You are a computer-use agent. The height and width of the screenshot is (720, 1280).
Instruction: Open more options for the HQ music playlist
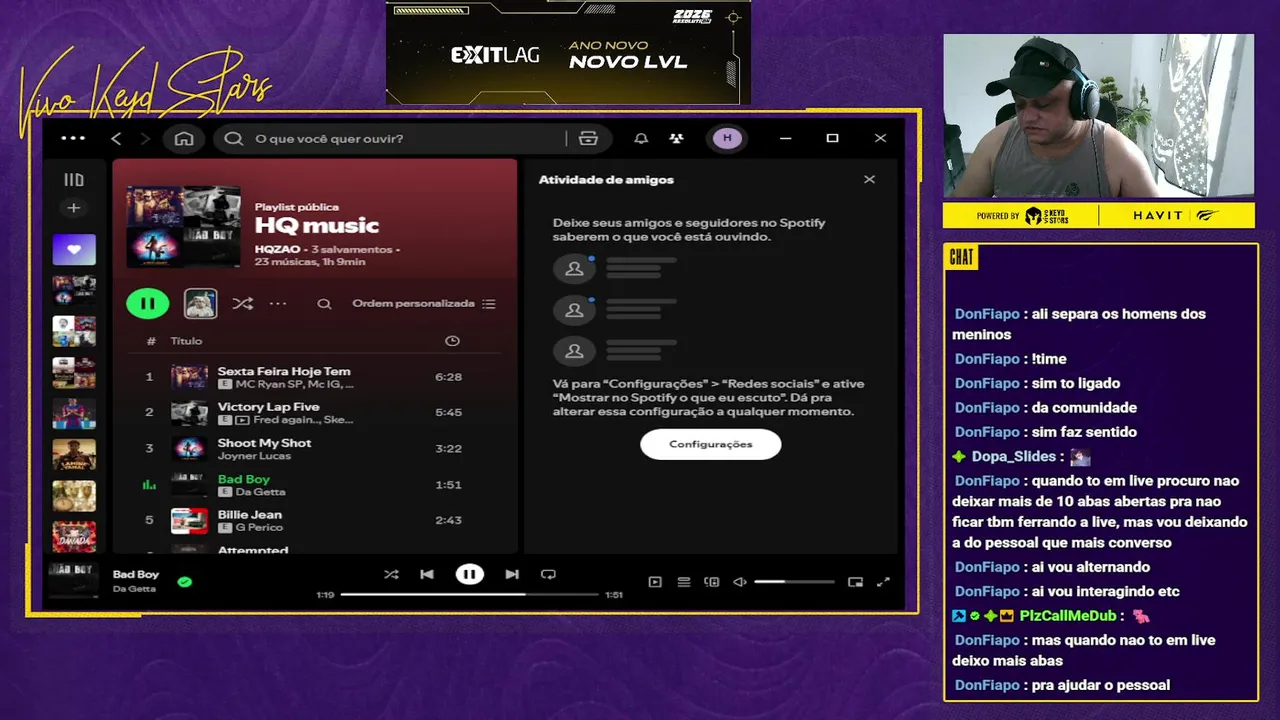pyautogui.click(x=278, y=303)
